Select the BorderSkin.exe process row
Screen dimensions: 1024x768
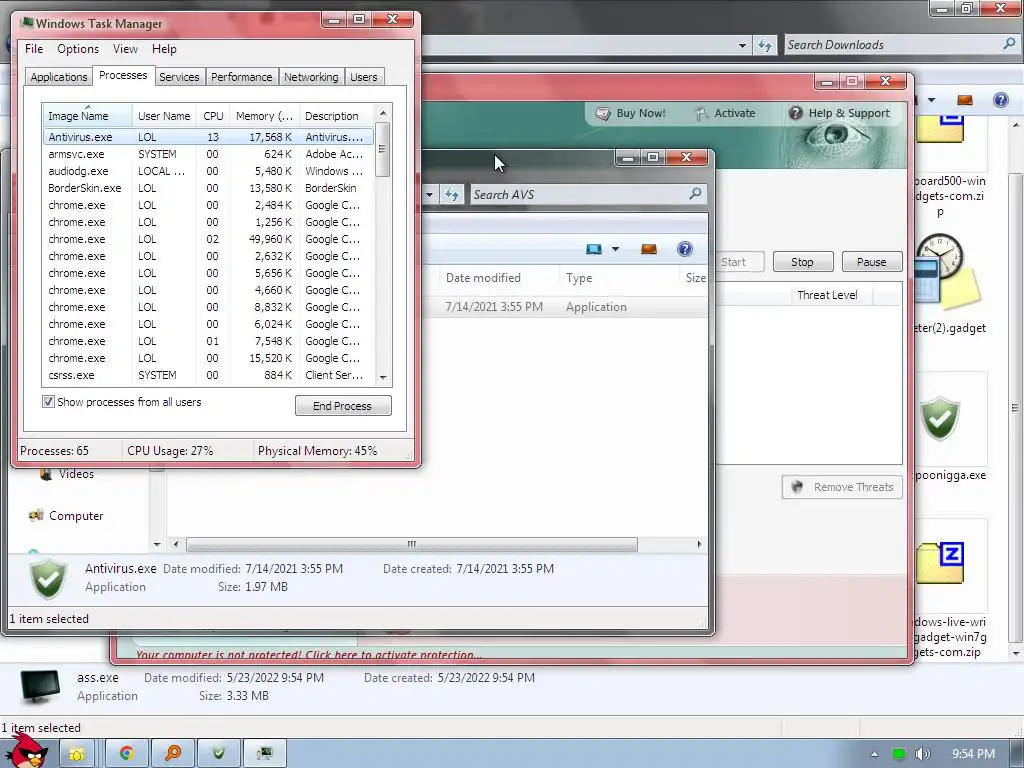pos(208,188)
